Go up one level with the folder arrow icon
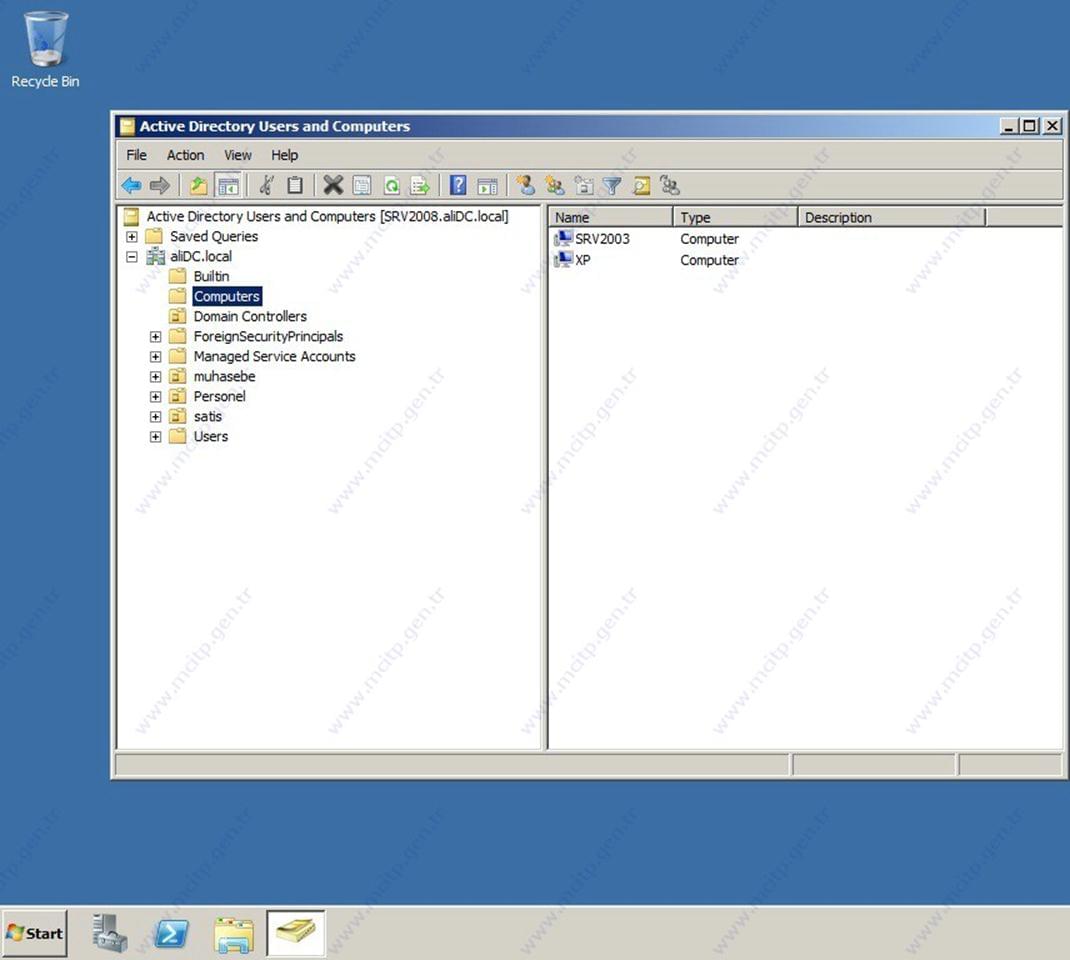 click(199, 186)
